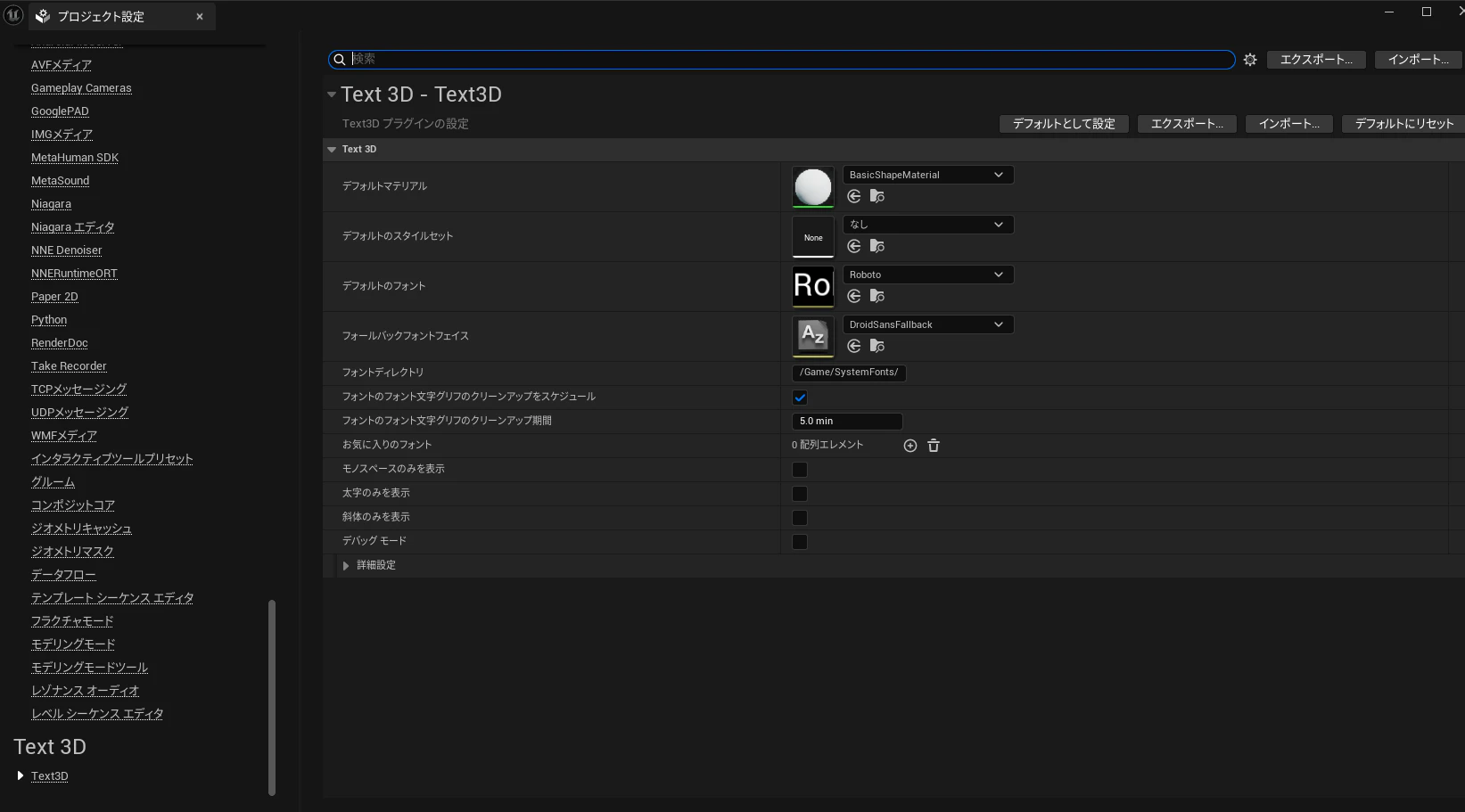Enable デバッグ モード checkbox

pyautogui.click(x=800, y=542)
